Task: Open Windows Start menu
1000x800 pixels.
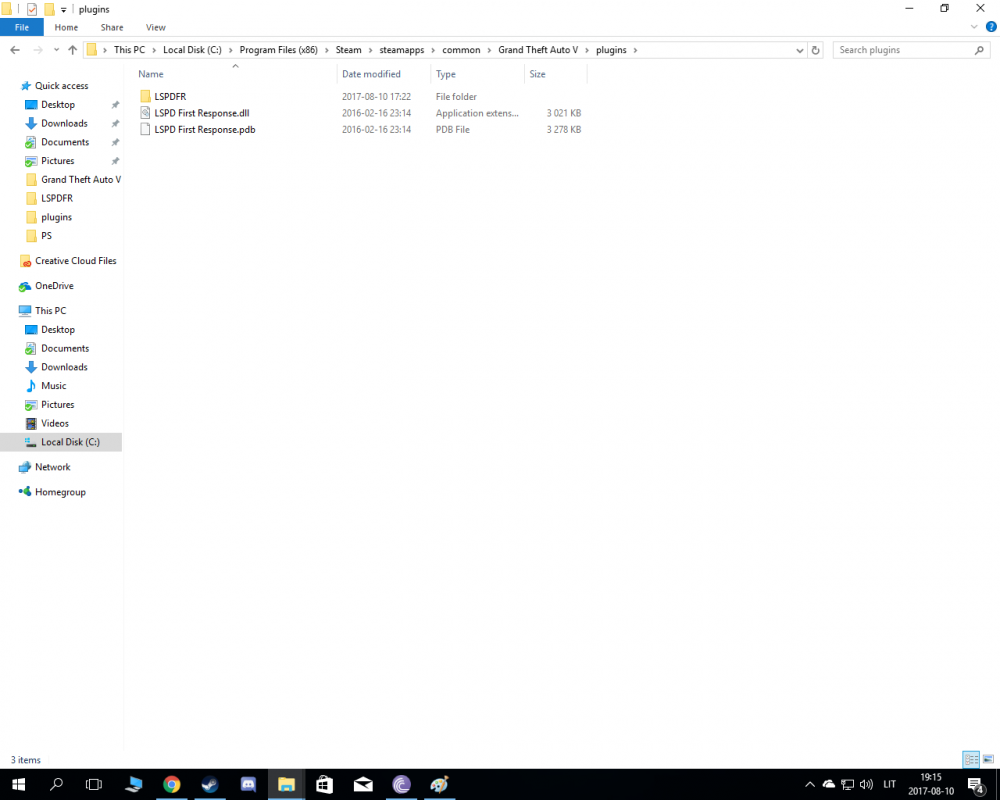Action: tap(18, 784)
